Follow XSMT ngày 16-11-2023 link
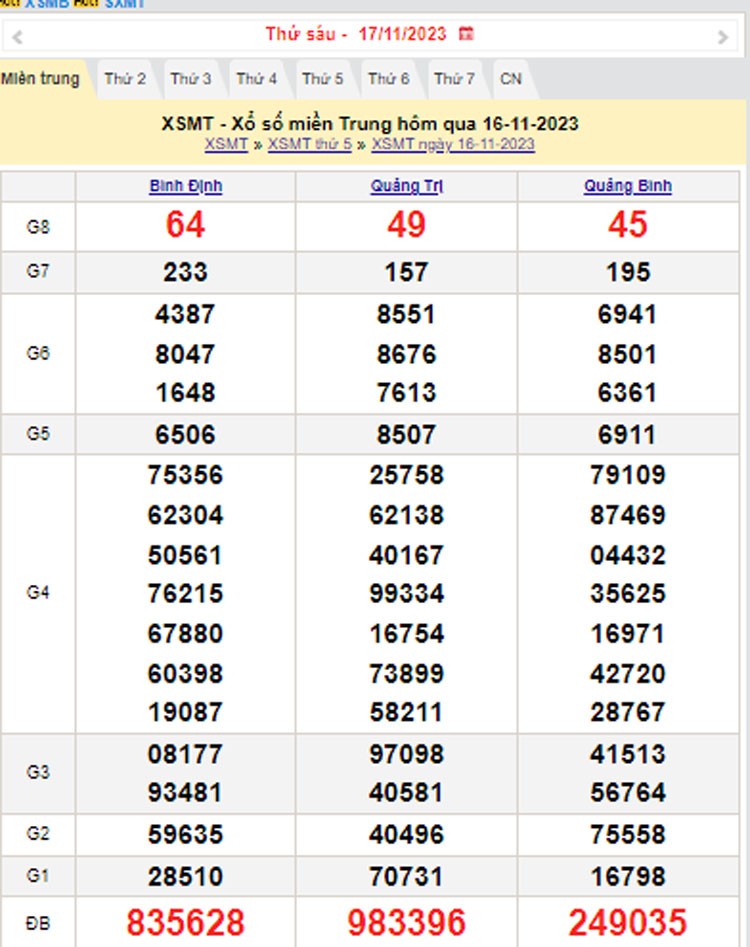Image resolution: width=750 pixels, height=947 pixels. [453, 144]
